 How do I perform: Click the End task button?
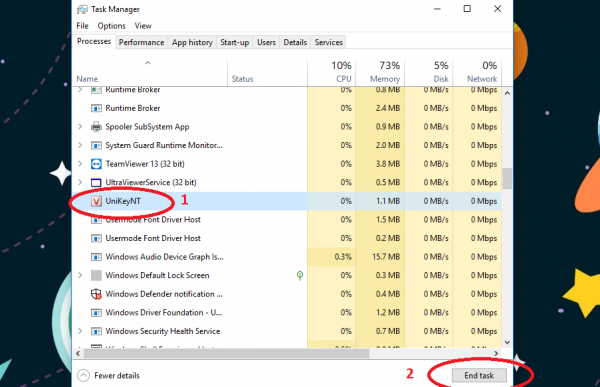coord(479,376)
